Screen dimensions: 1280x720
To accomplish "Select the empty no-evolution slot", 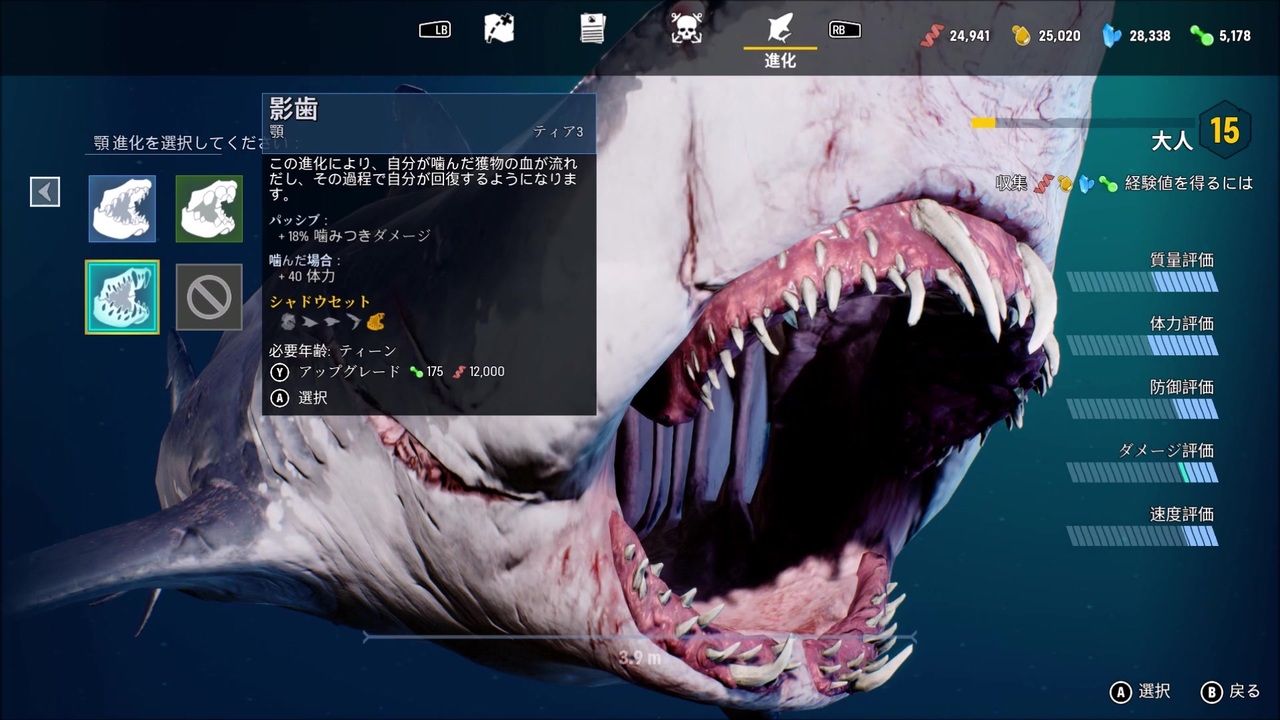I will coord(209,297).
